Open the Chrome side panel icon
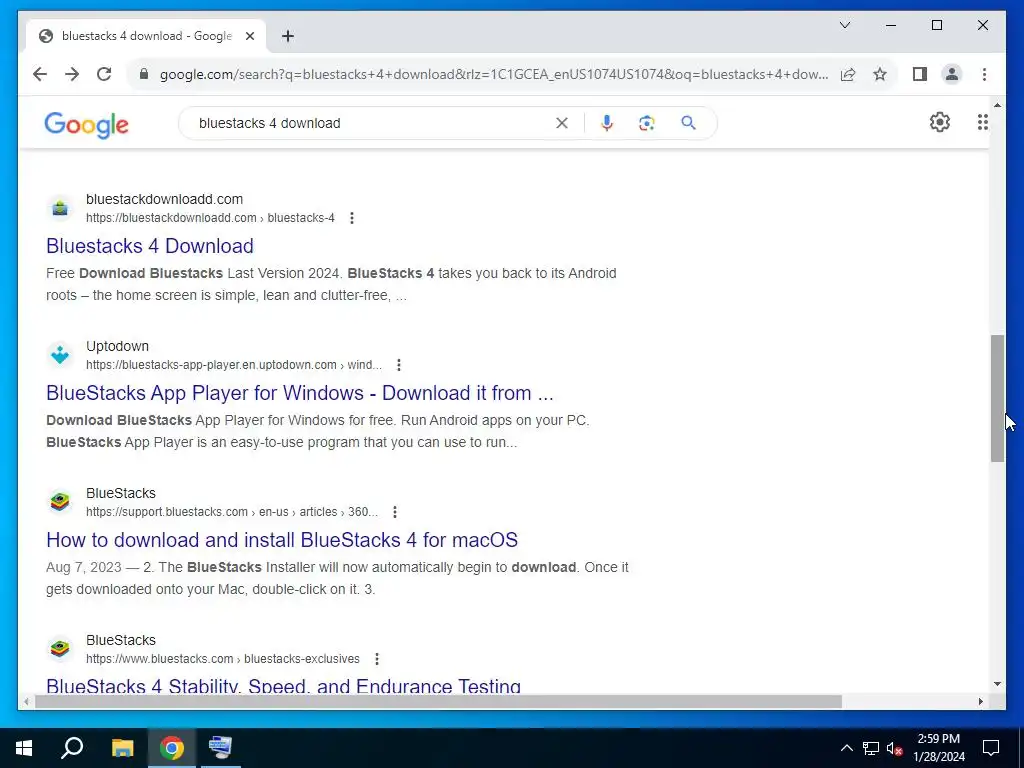1024x768 pixels. [x=920, y=74]
